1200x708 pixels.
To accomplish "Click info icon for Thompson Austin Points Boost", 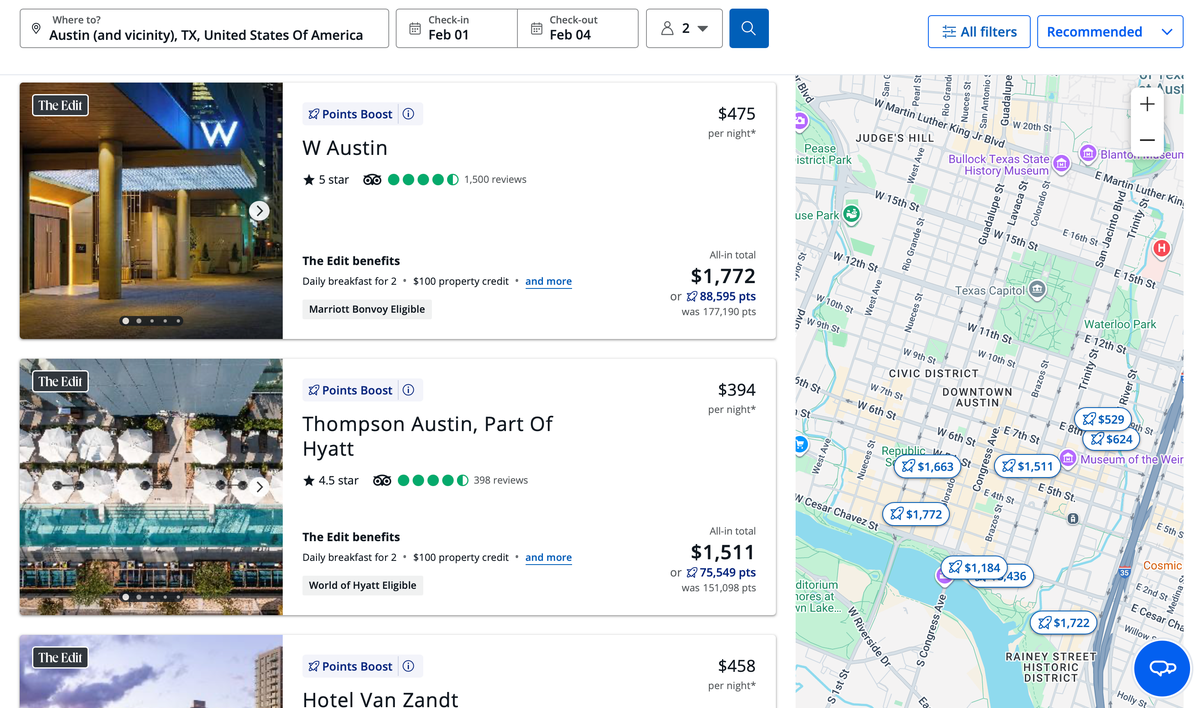I will click(x=408, y=390).
